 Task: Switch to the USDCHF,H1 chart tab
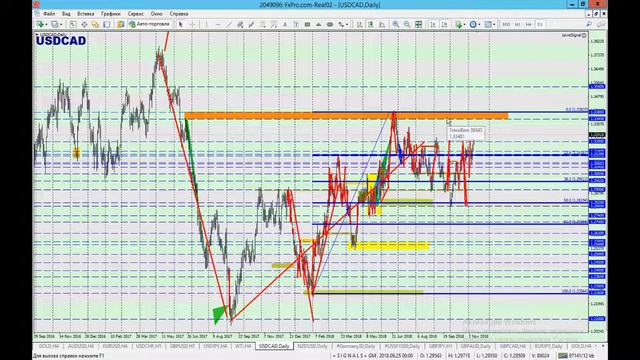(149, 346)
